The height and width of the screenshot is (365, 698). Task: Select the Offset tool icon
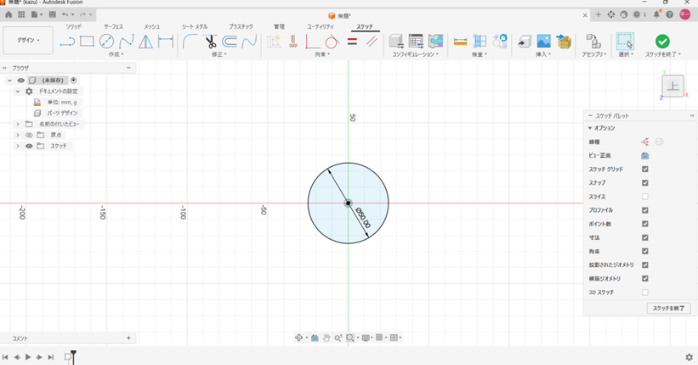click(230, 42)
